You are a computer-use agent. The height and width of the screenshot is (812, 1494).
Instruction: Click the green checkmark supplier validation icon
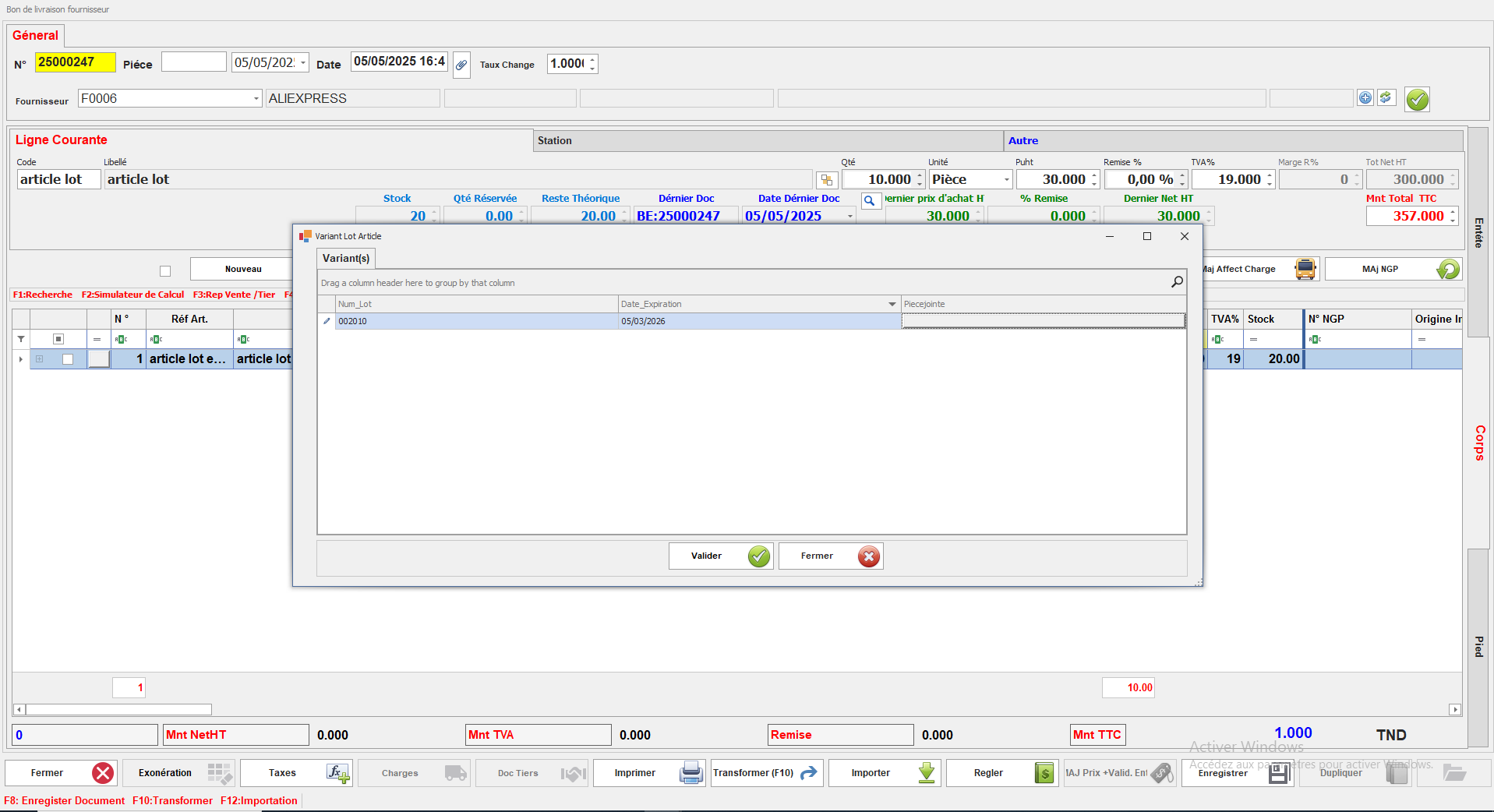(1417, 100)
